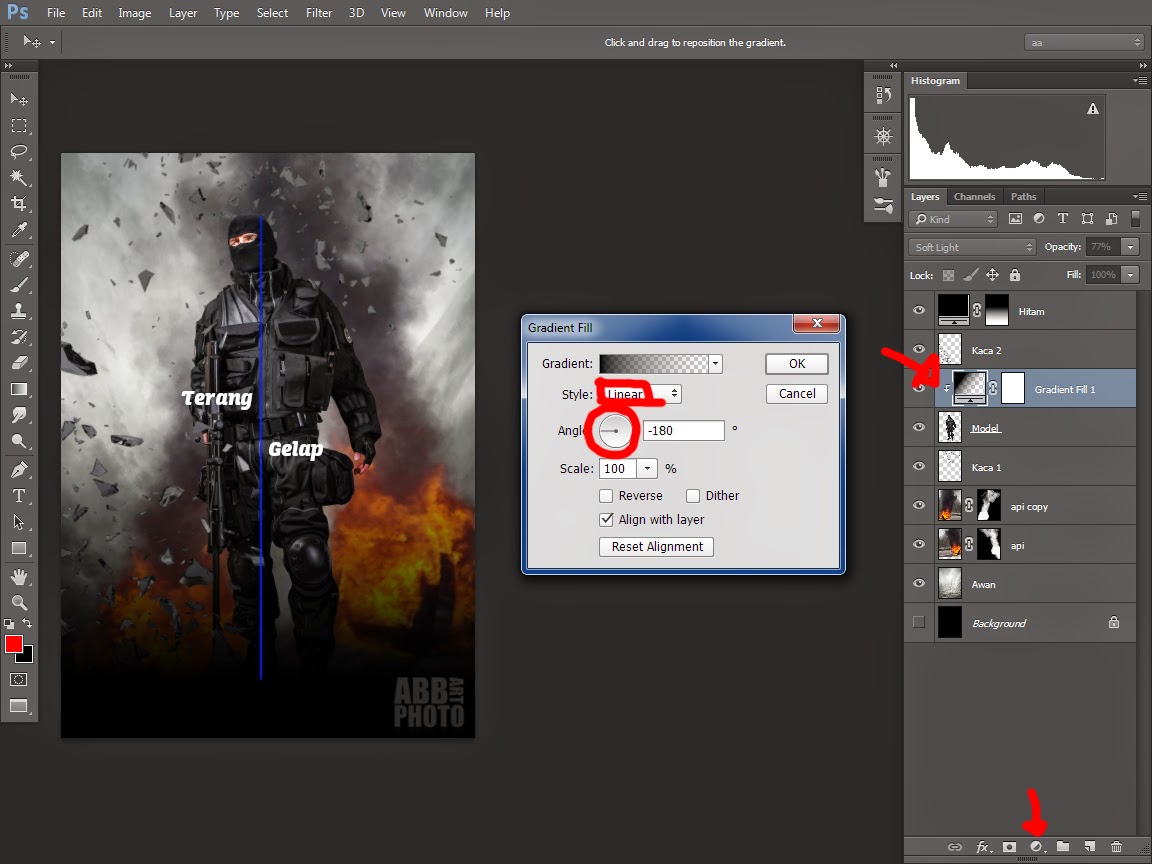Expand the Scale value dropdown arrow

pyautogui.click(x=648, y=469)
